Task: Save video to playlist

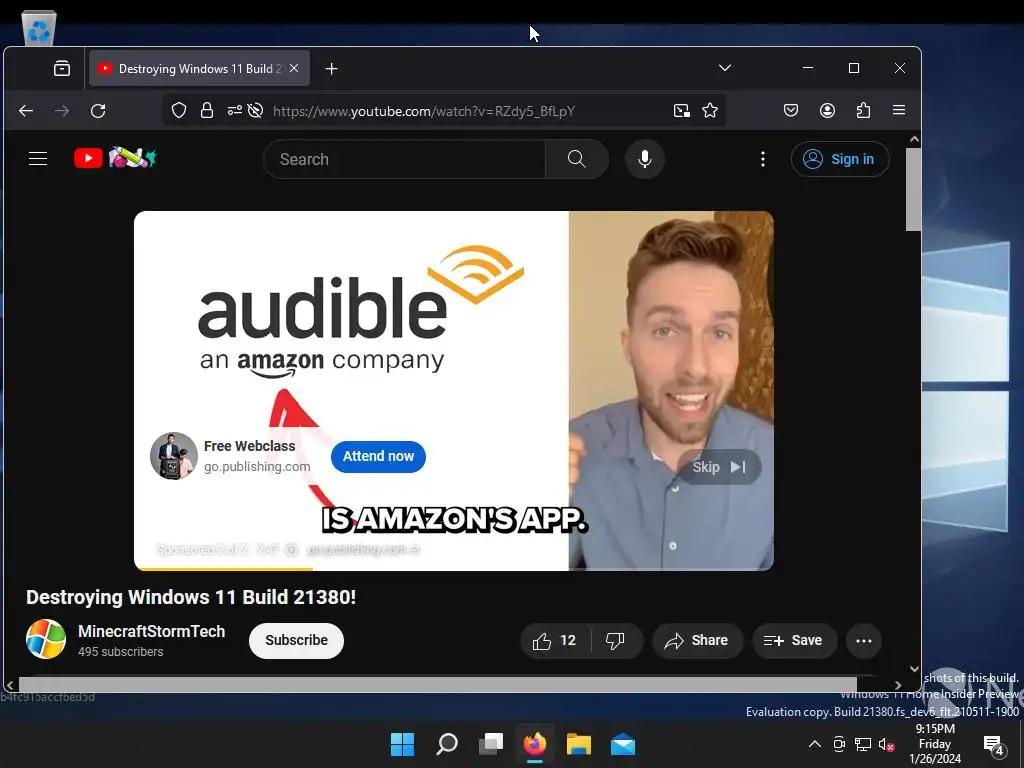Action: [x=793, y=641]
